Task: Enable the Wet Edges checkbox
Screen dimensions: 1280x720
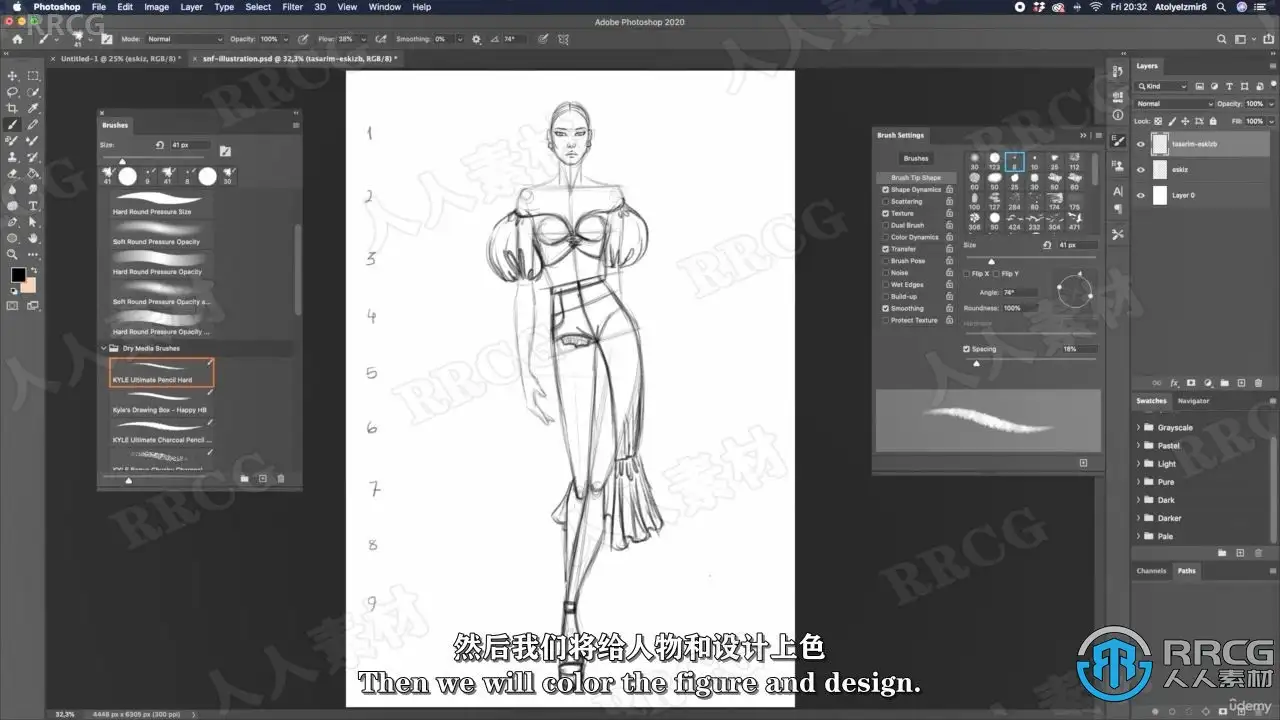Action: coord(885,285)
